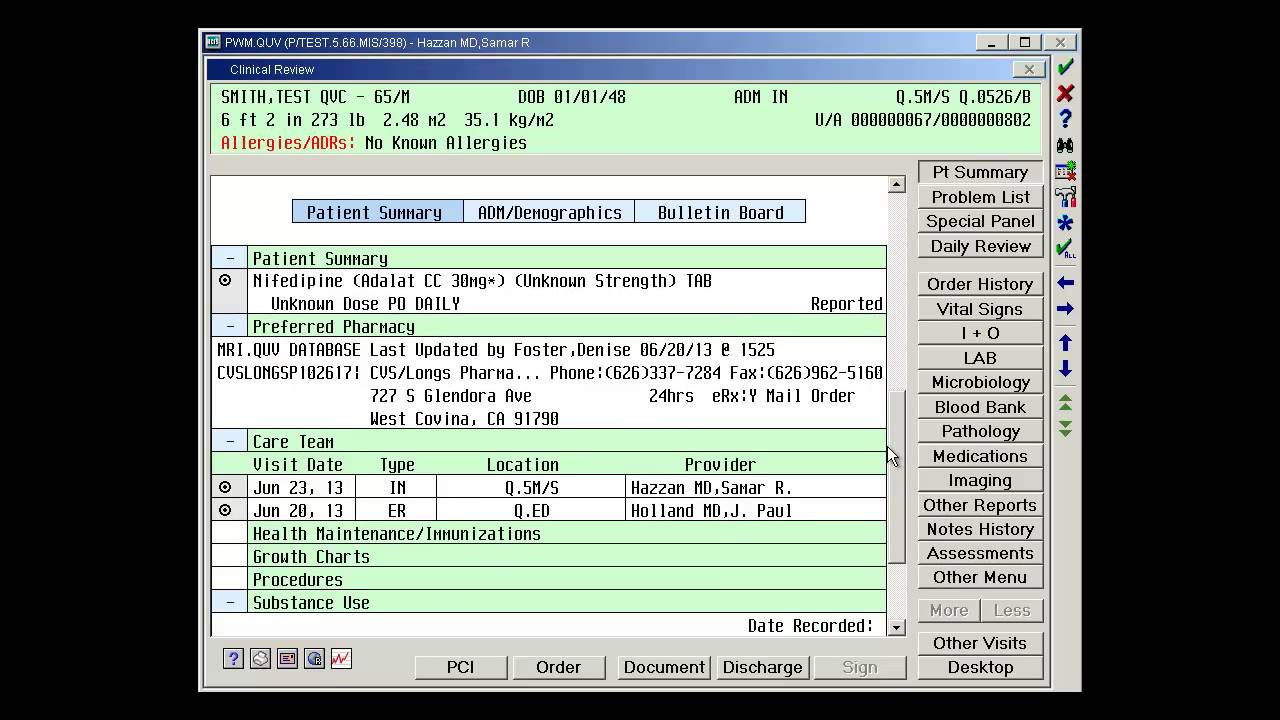Switch to the ADM/Demographics tab
This screenshot has height=720, width=1280.
pyautogui.click(x=549, y=212)
